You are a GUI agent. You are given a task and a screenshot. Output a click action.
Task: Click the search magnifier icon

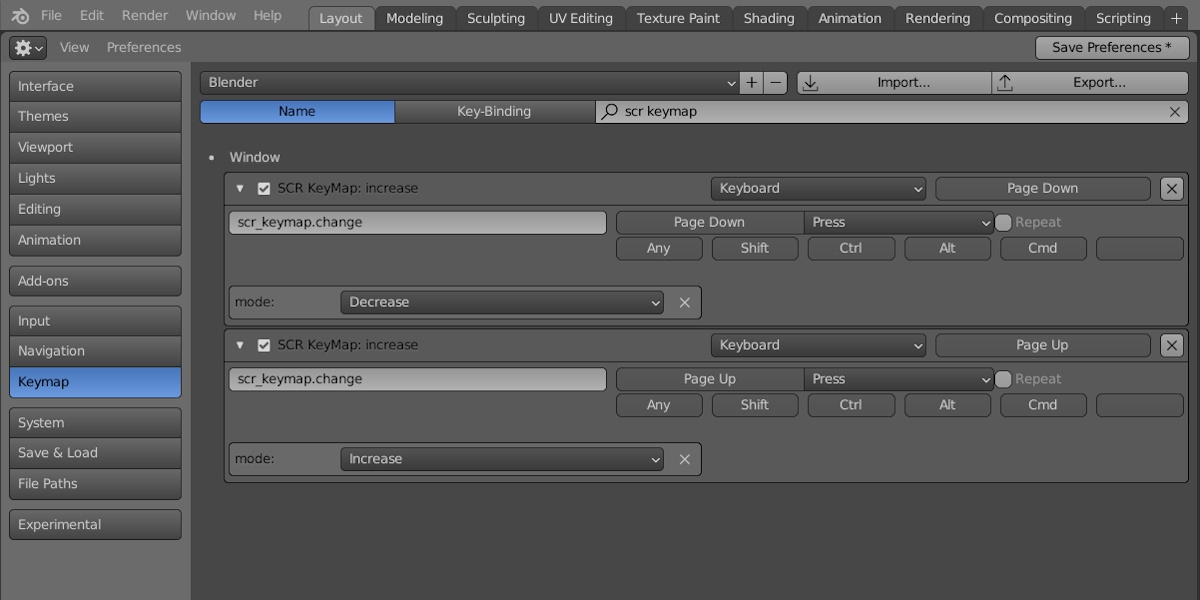click(609, 111)
